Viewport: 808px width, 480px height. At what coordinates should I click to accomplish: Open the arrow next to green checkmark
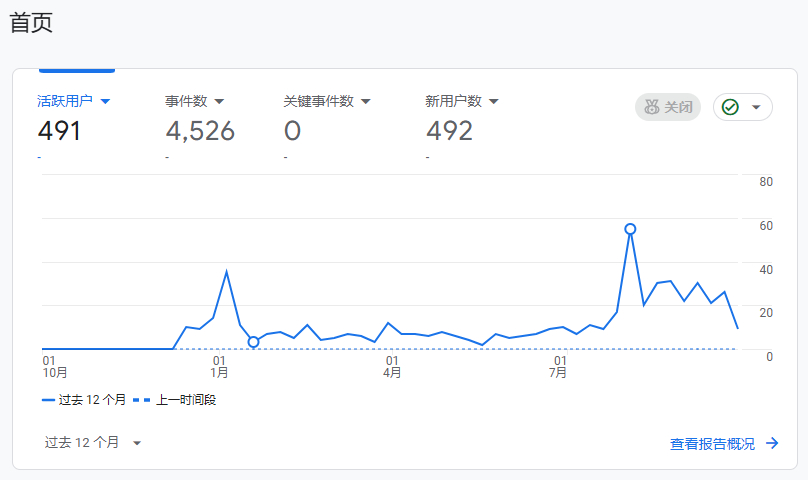click(x=756, y=107)
